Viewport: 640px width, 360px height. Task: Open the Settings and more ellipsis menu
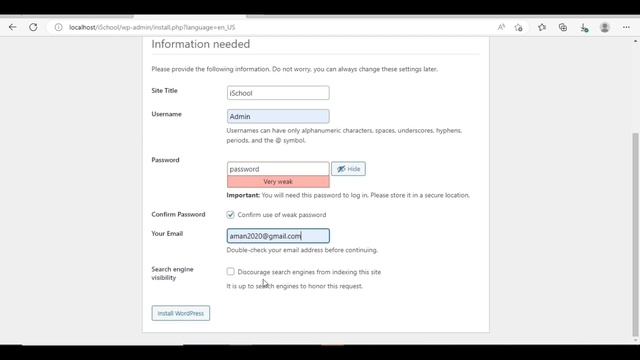tap(626, 27)
